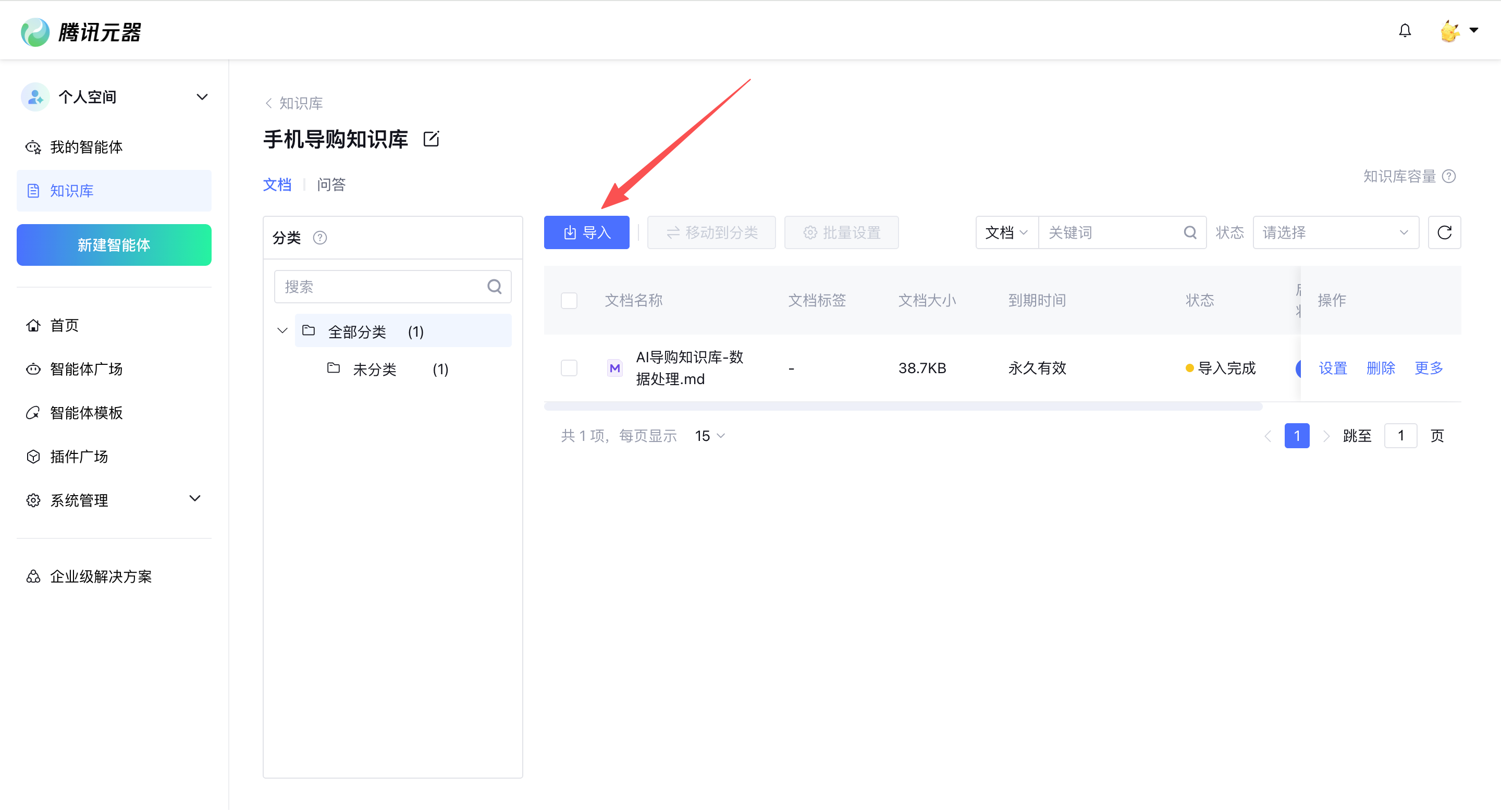Click 删除 for the document
The image size is (1501, 812).
click(x=1380, y=368)
